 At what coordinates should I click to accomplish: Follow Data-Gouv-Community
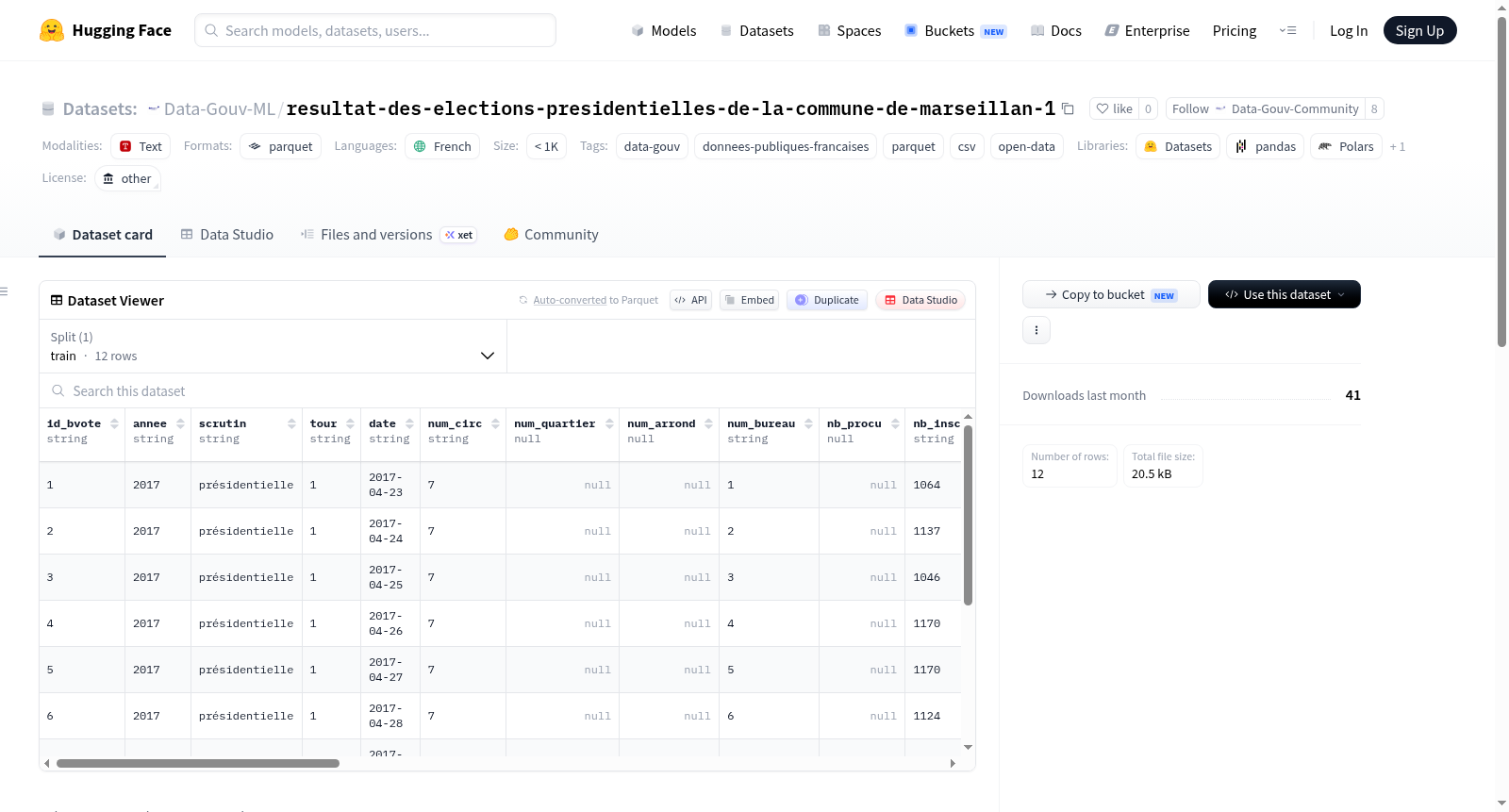1265,108
